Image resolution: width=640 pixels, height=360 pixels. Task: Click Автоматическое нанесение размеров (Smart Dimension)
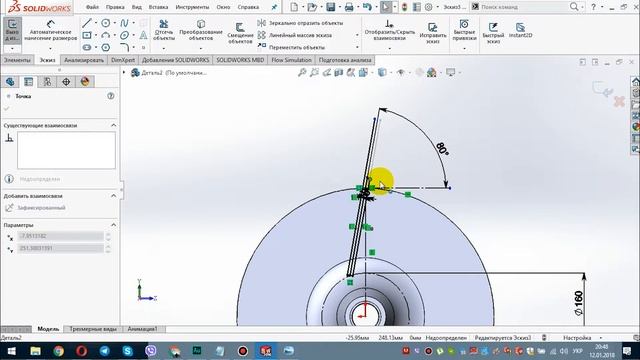point(51,30)
